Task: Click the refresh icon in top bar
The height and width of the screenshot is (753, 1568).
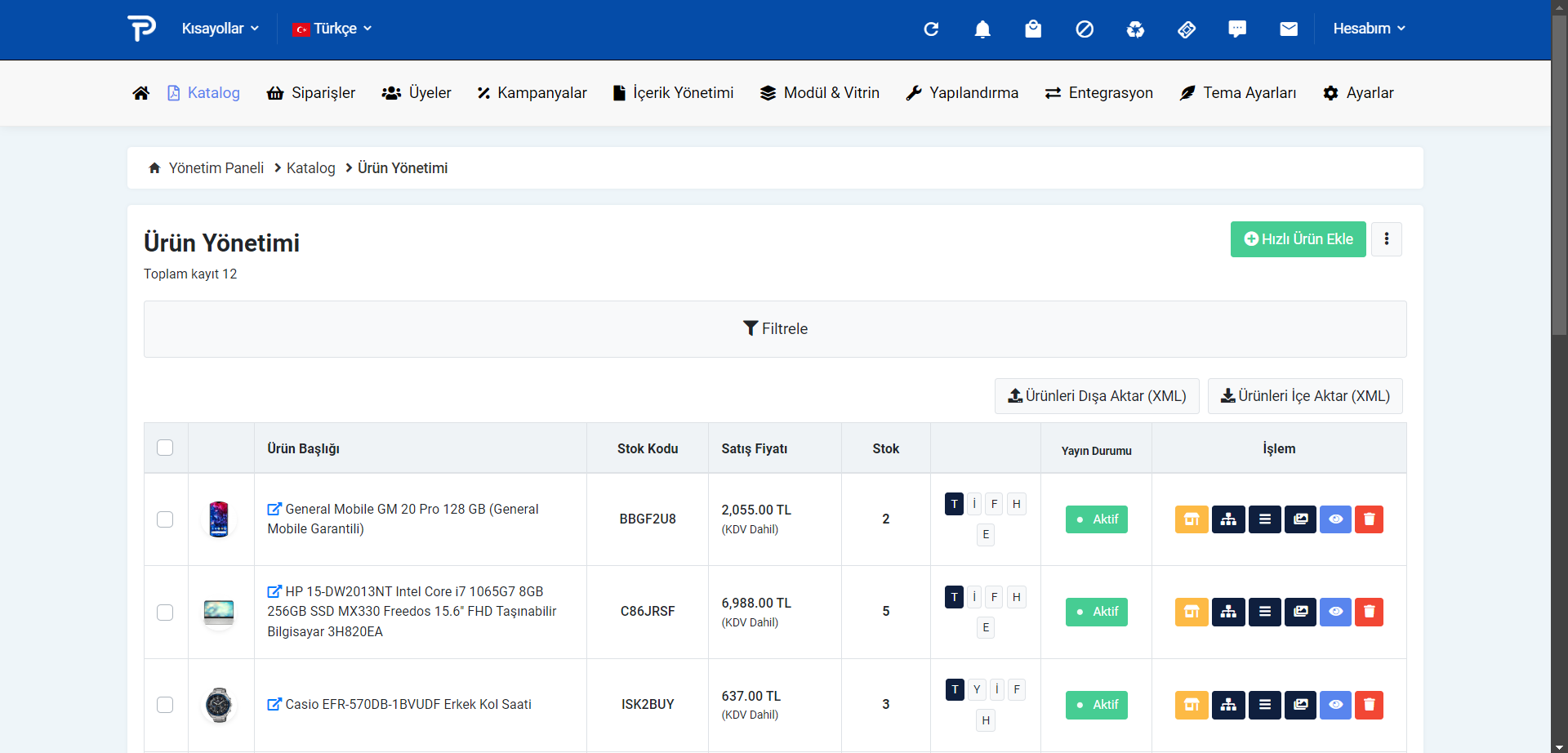Action: click(931, 29)
